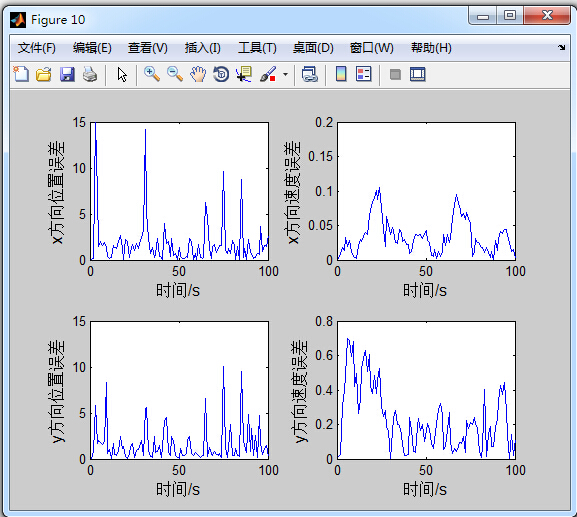Print the figure with printer icon
This screenshot has width=577, height=517.
pos(90,74)
